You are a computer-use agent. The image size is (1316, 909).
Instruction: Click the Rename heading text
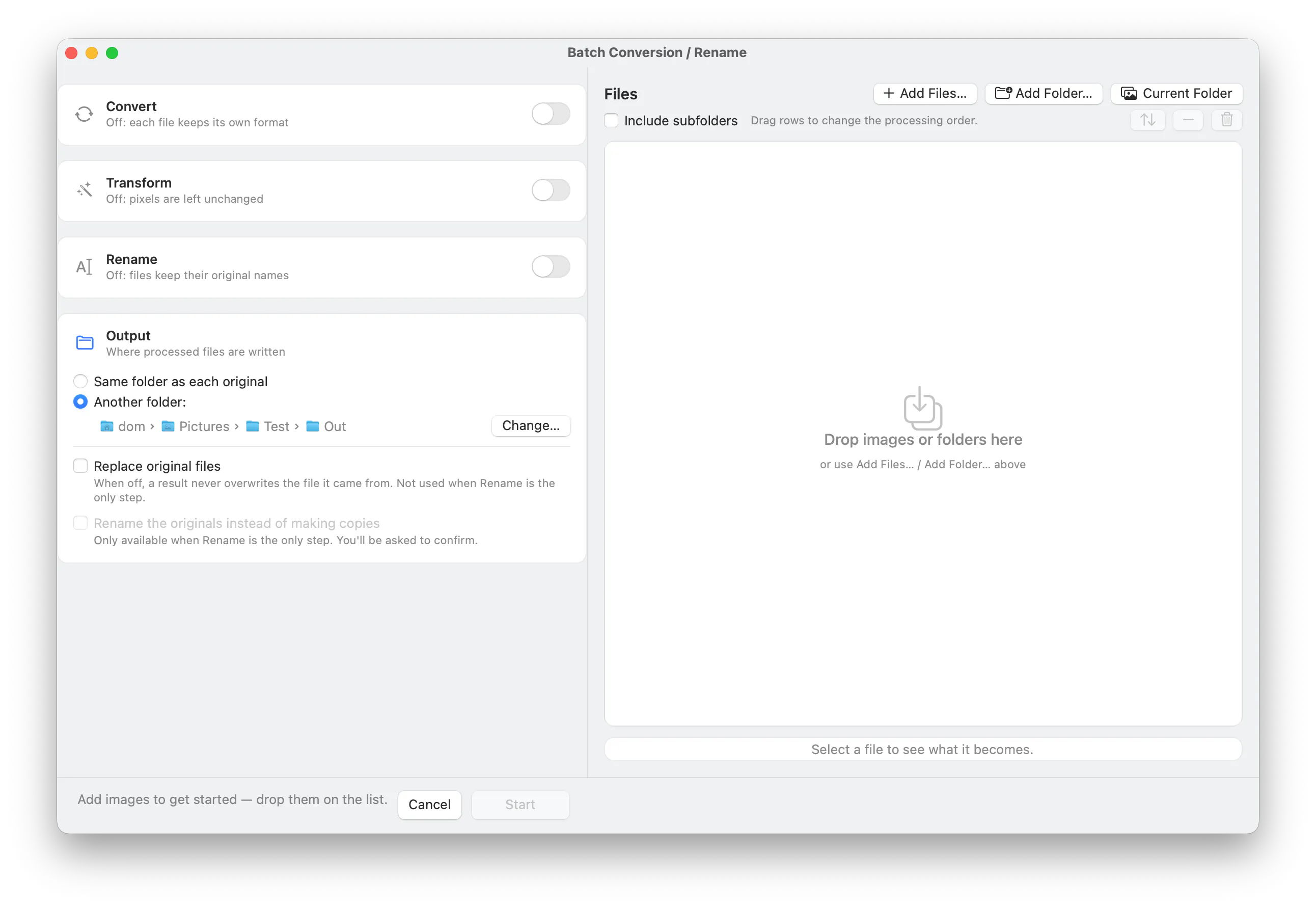pos(131,259)
